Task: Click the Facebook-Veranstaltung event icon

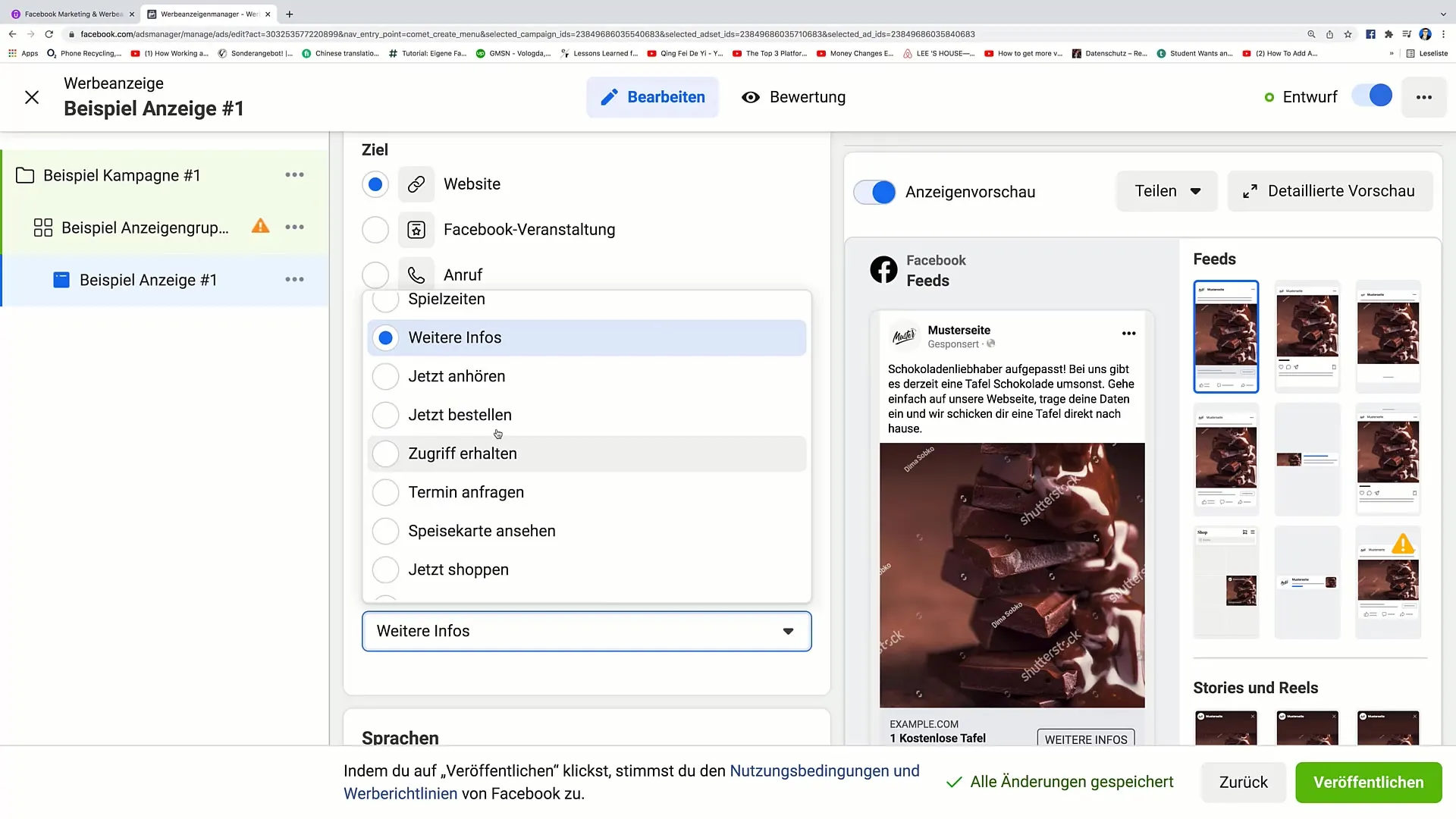Action: pos(418,229)
